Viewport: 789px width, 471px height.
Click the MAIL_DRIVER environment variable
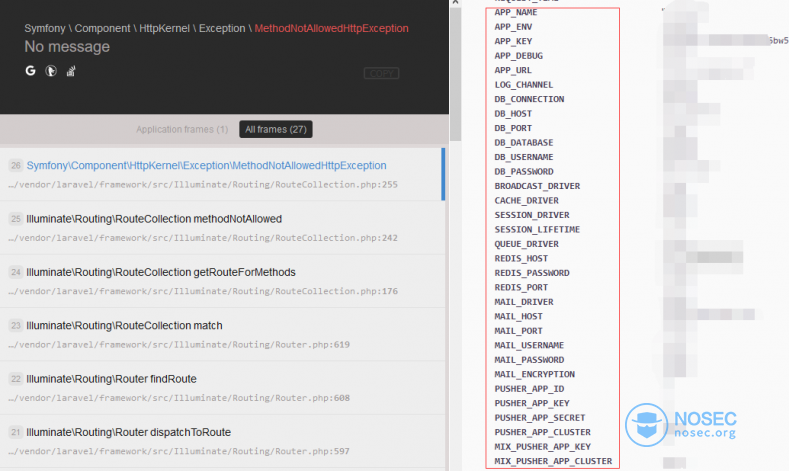[x=524, y=302]
